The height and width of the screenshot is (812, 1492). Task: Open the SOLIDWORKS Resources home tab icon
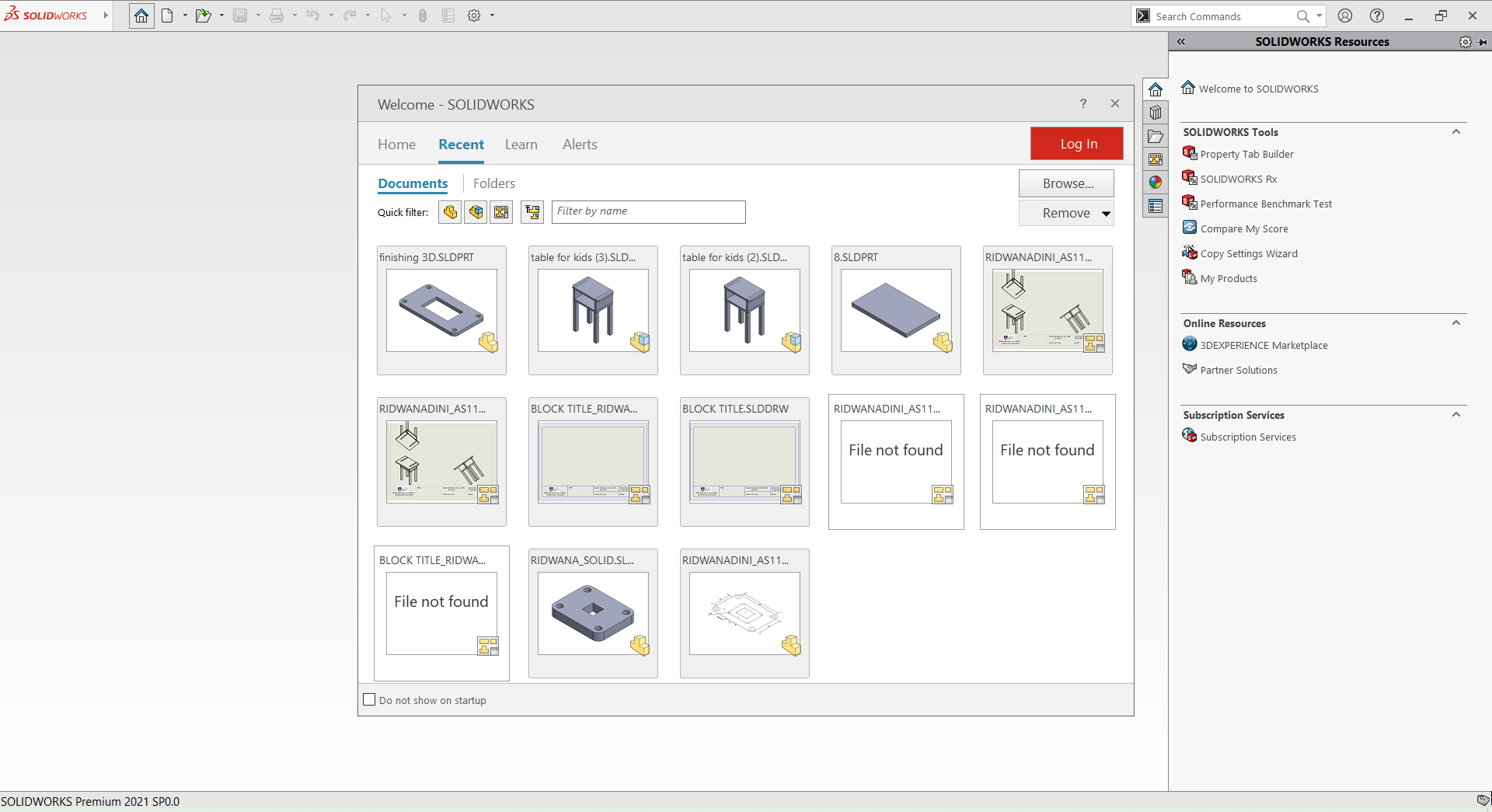coord(1156,89)
